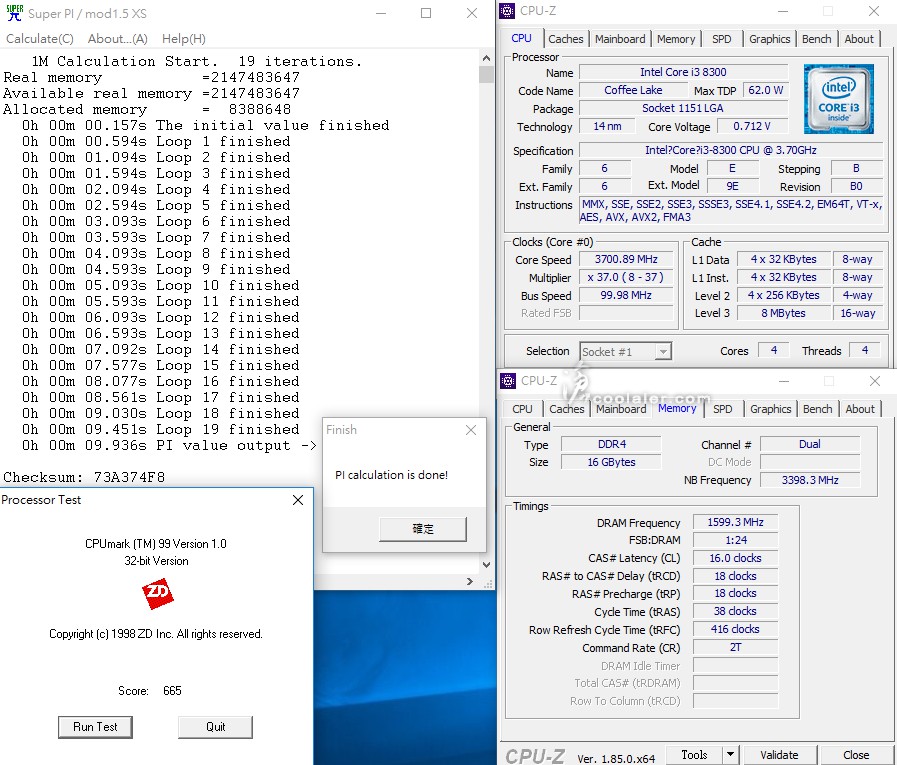Click Quit in Processor Test dialog
Viewport: 897px width, 765px height.
215,727
